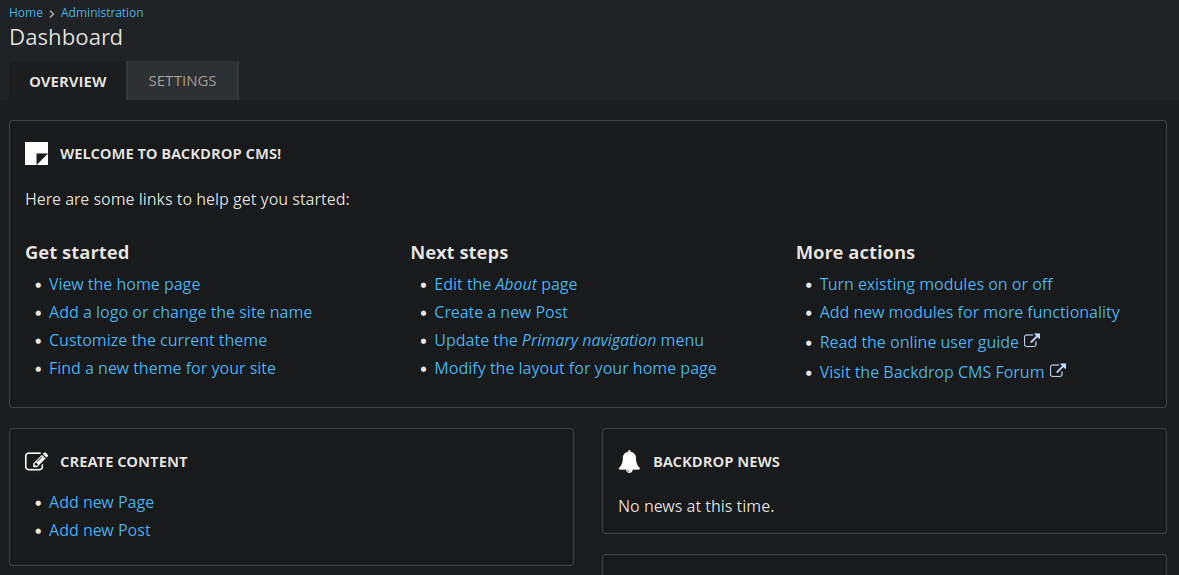1179x575 pixels.
Task: Switch to the Settings tab
Action: click(x=182, y=81)
